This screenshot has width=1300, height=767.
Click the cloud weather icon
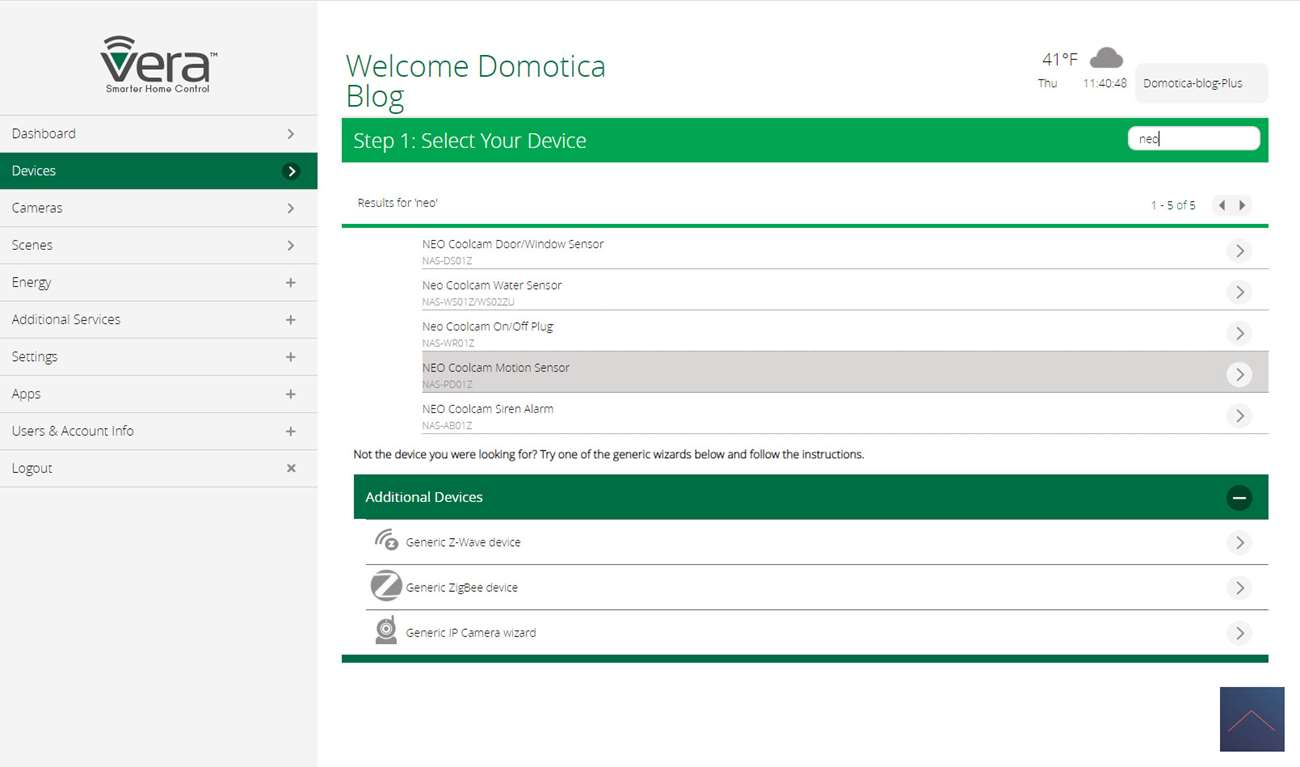tap(1105, 58)
